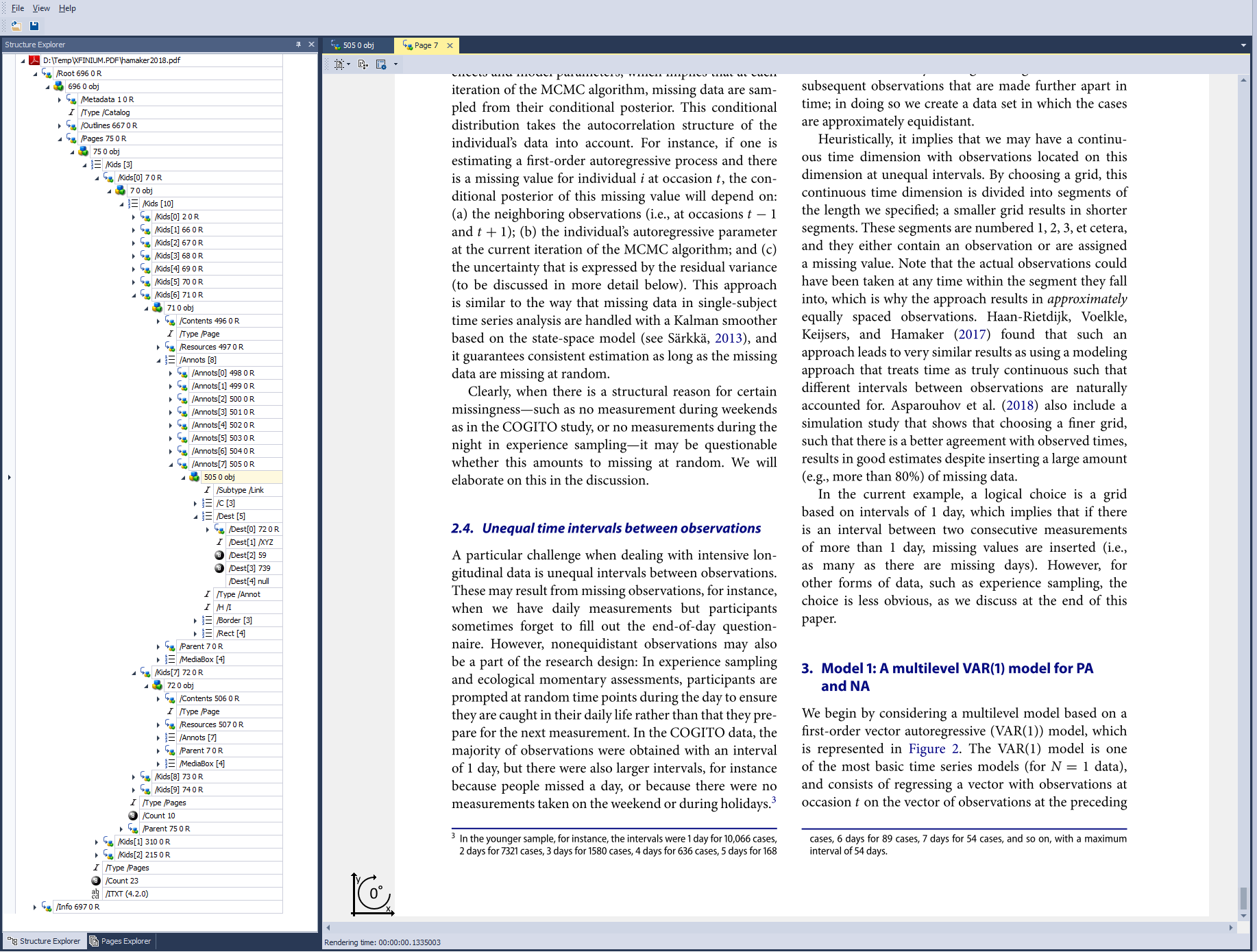Open the File menu
1257x952 pixels.
18,8
